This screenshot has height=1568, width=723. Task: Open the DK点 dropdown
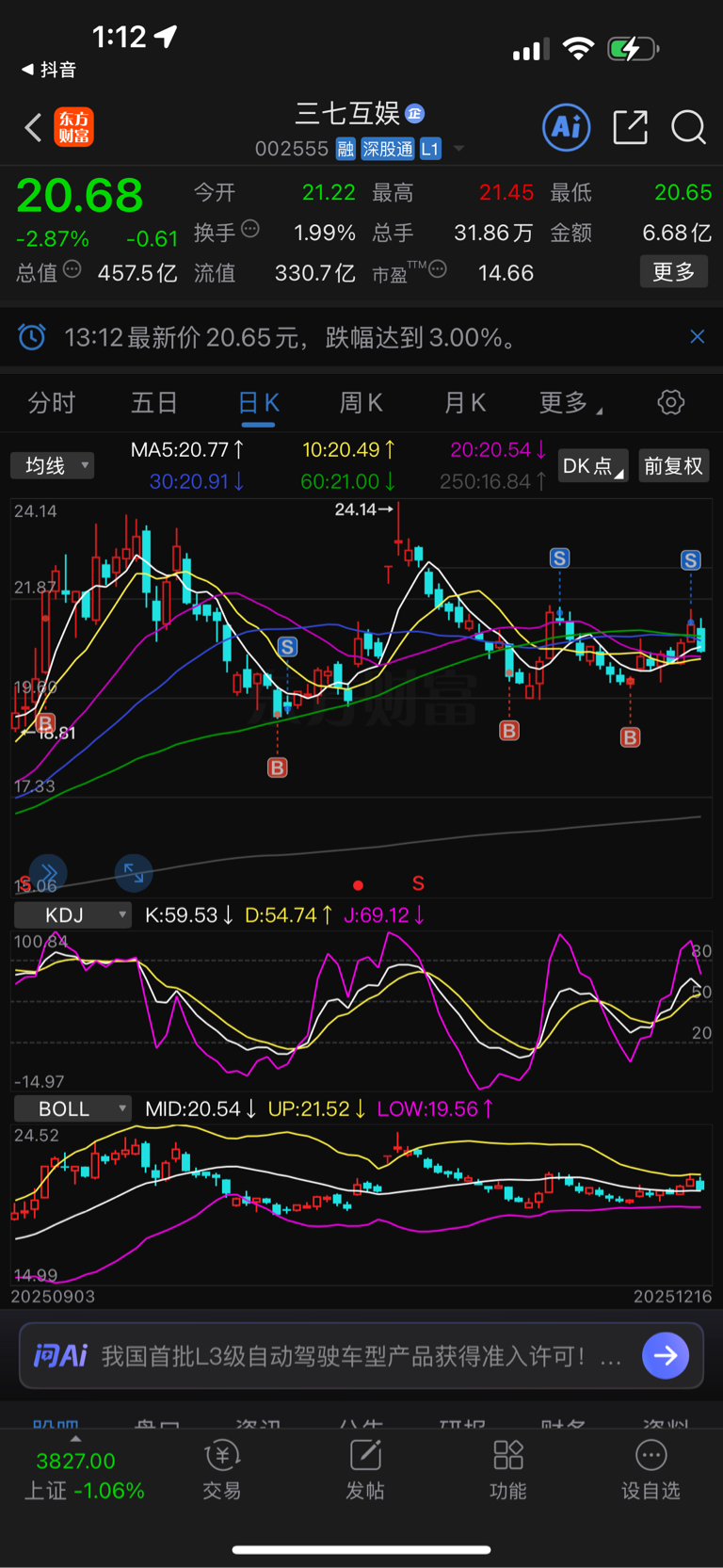[593, 465]
